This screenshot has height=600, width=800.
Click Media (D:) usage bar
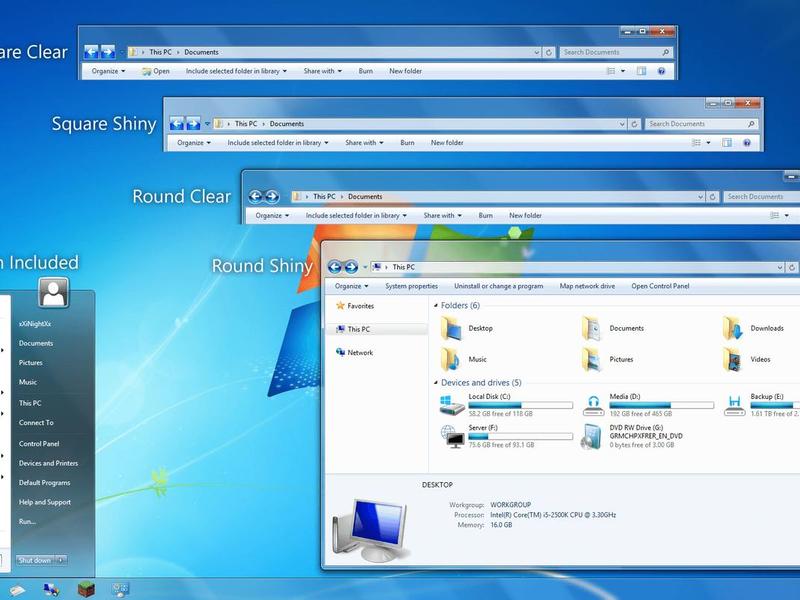coord(661,405)
